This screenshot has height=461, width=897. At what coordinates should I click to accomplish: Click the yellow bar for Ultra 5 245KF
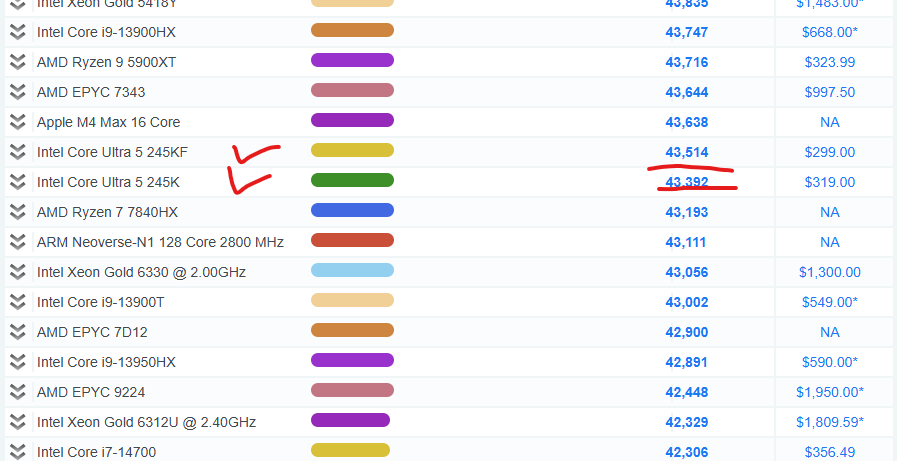(x=352, y=150)
